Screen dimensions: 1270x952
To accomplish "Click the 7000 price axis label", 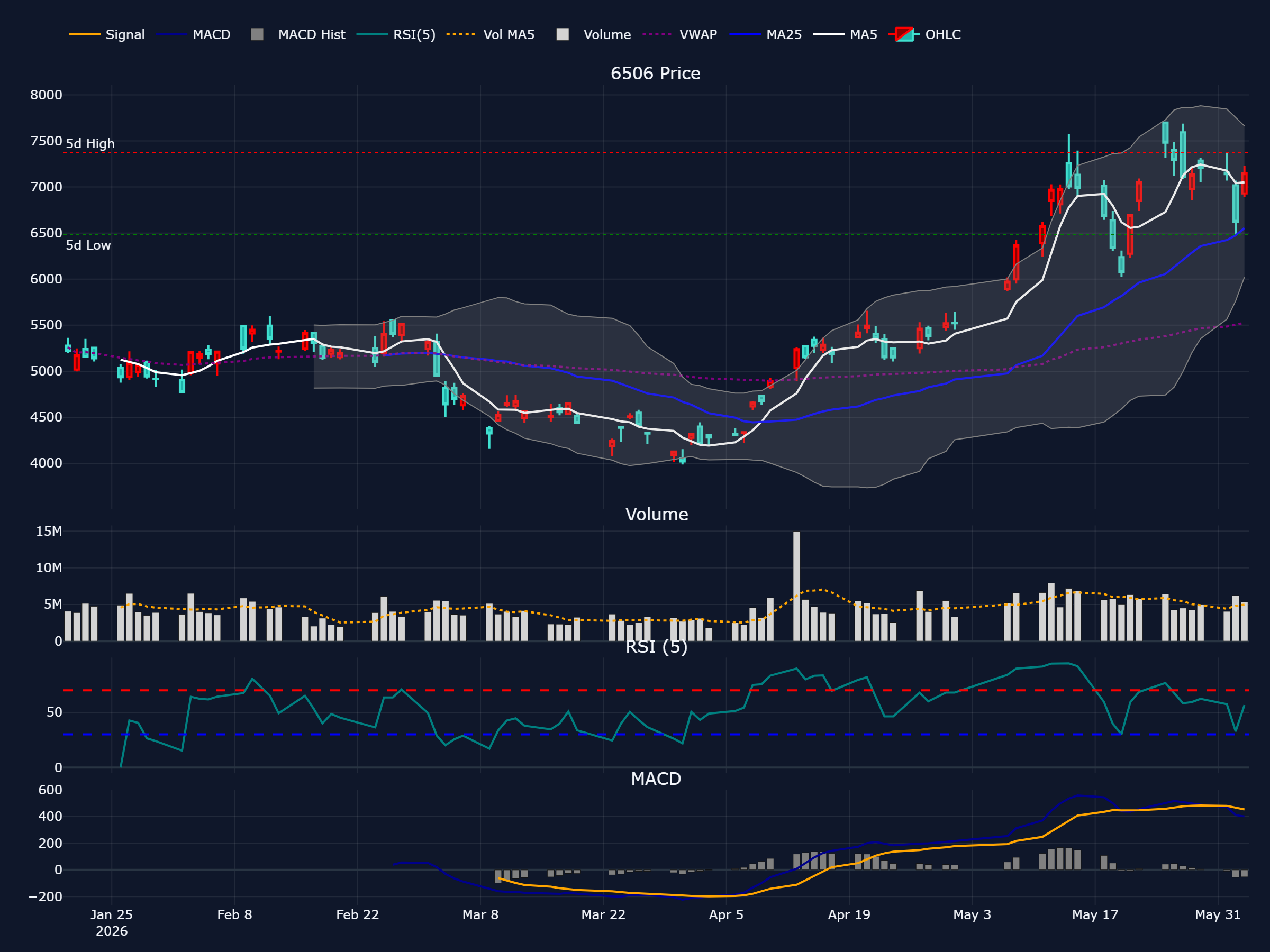I will 46,187.
